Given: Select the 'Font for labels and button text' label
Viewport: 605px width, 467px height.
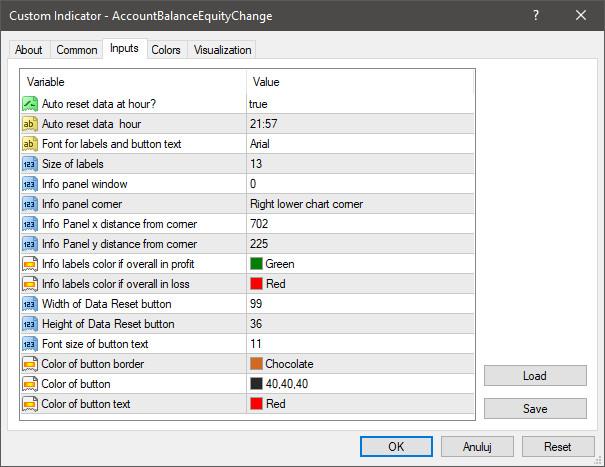Looking at the screenshot, I should (112, 144).
